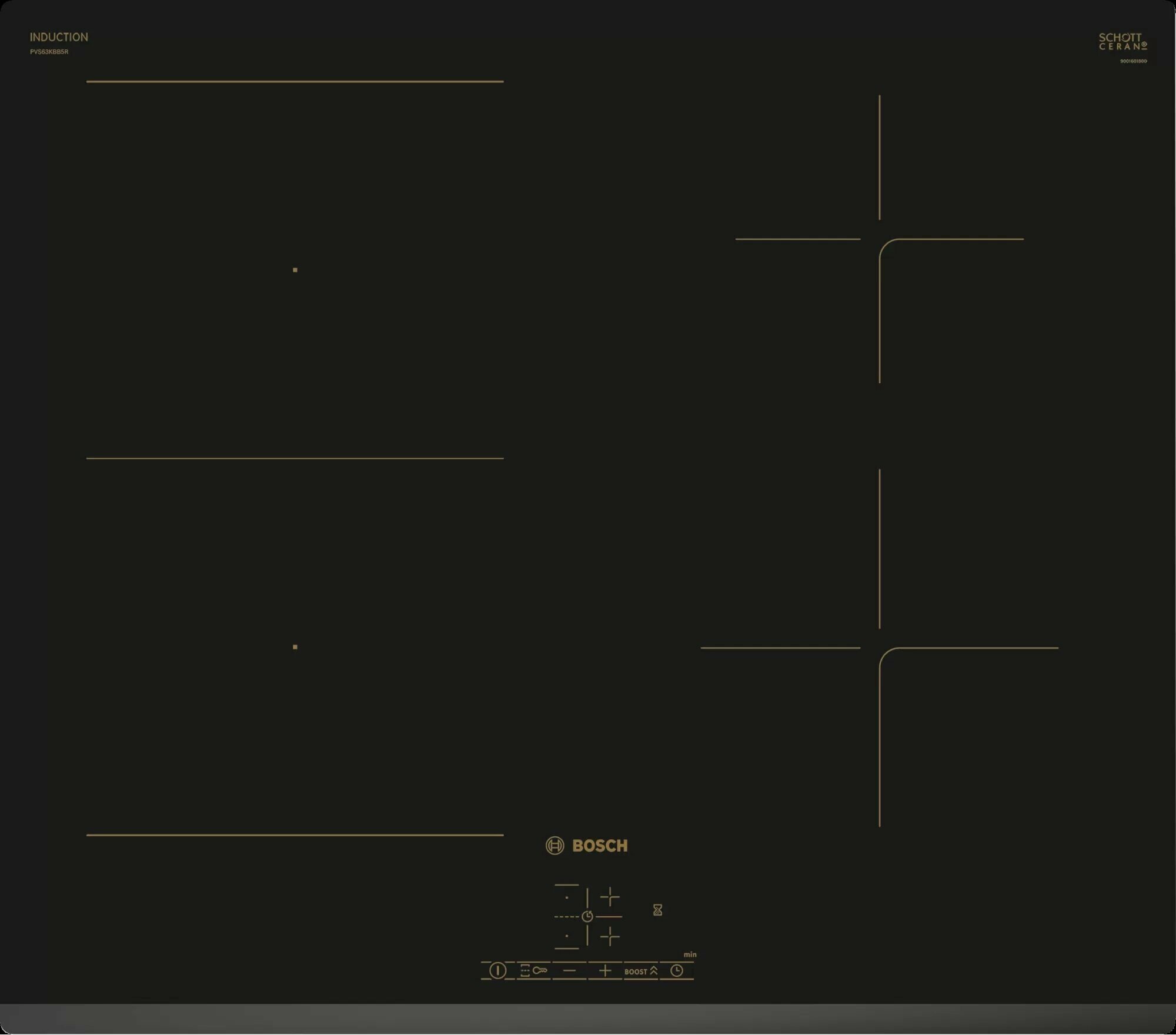The image size is (1176, 1035).
Task: Tap the central zone-link clock icon
Action: tap(587, 916)
